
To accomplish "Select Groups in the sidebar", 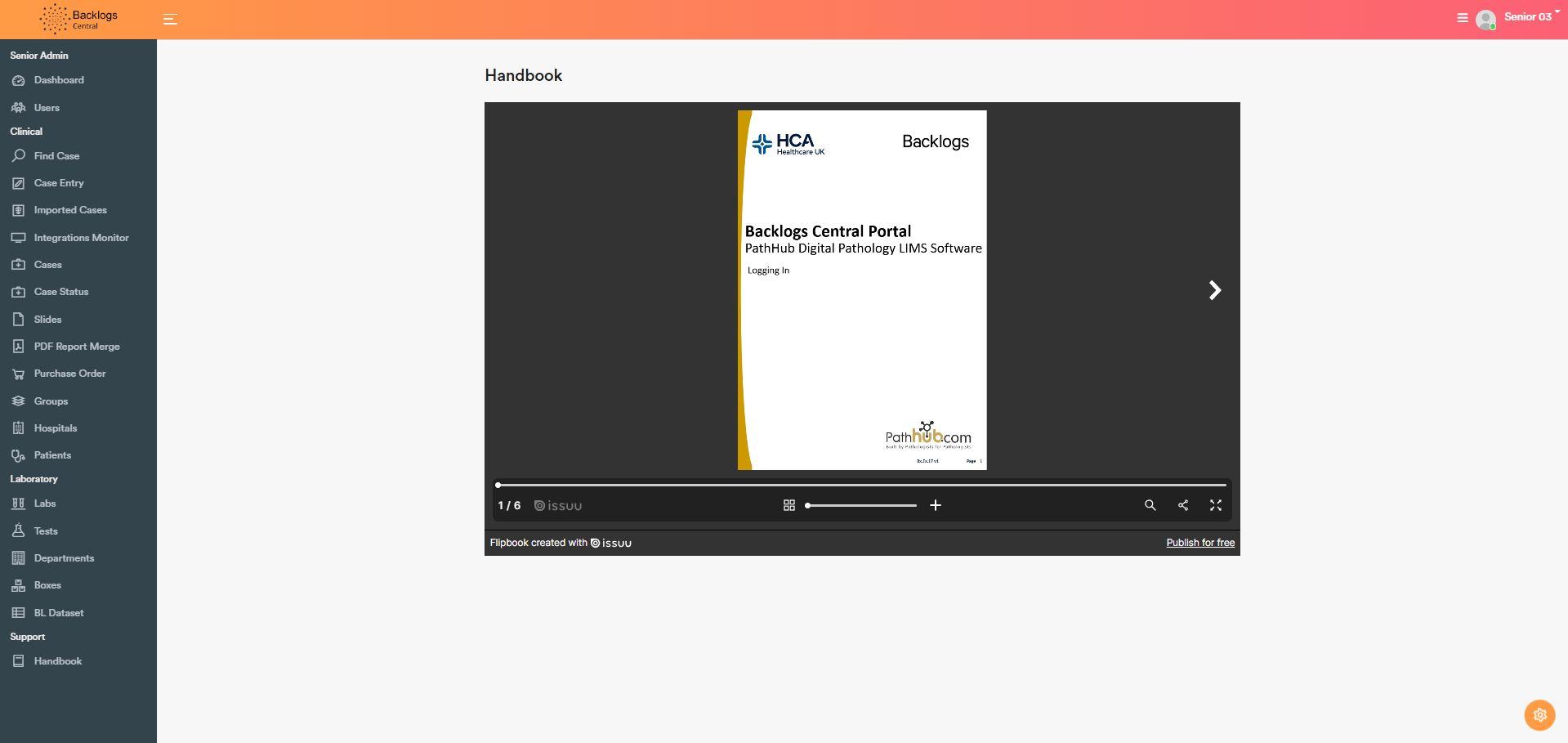I will [x=51, y=401].
